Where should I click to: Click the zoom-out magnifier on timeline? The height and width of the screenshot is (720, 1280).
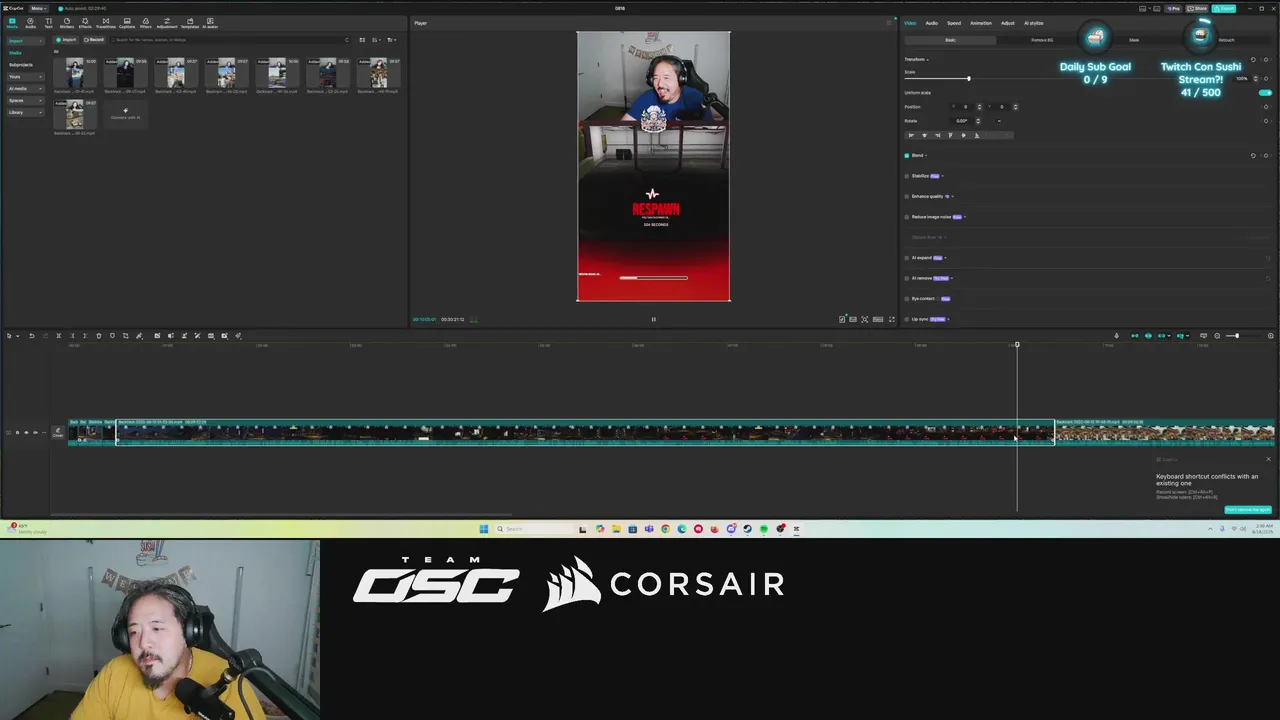(x=1217, y=336)
